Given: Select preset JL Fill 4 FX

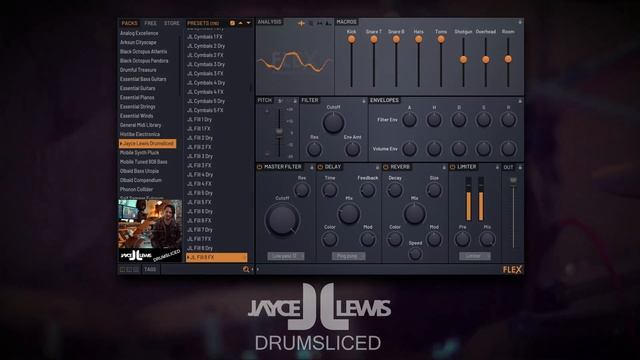Looking at the screenshot, I should click(199, 184).
